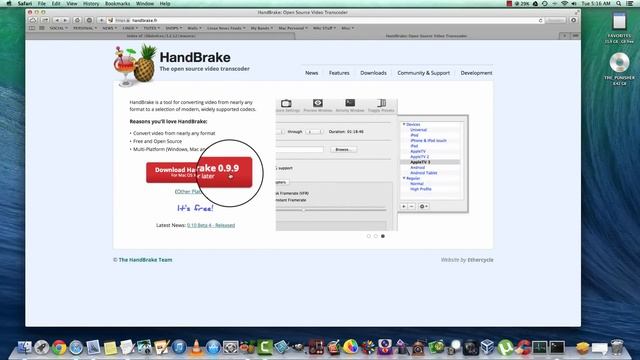Open the News page on HandBrake site
Screen dimensions: 640x360
[311, 73]
